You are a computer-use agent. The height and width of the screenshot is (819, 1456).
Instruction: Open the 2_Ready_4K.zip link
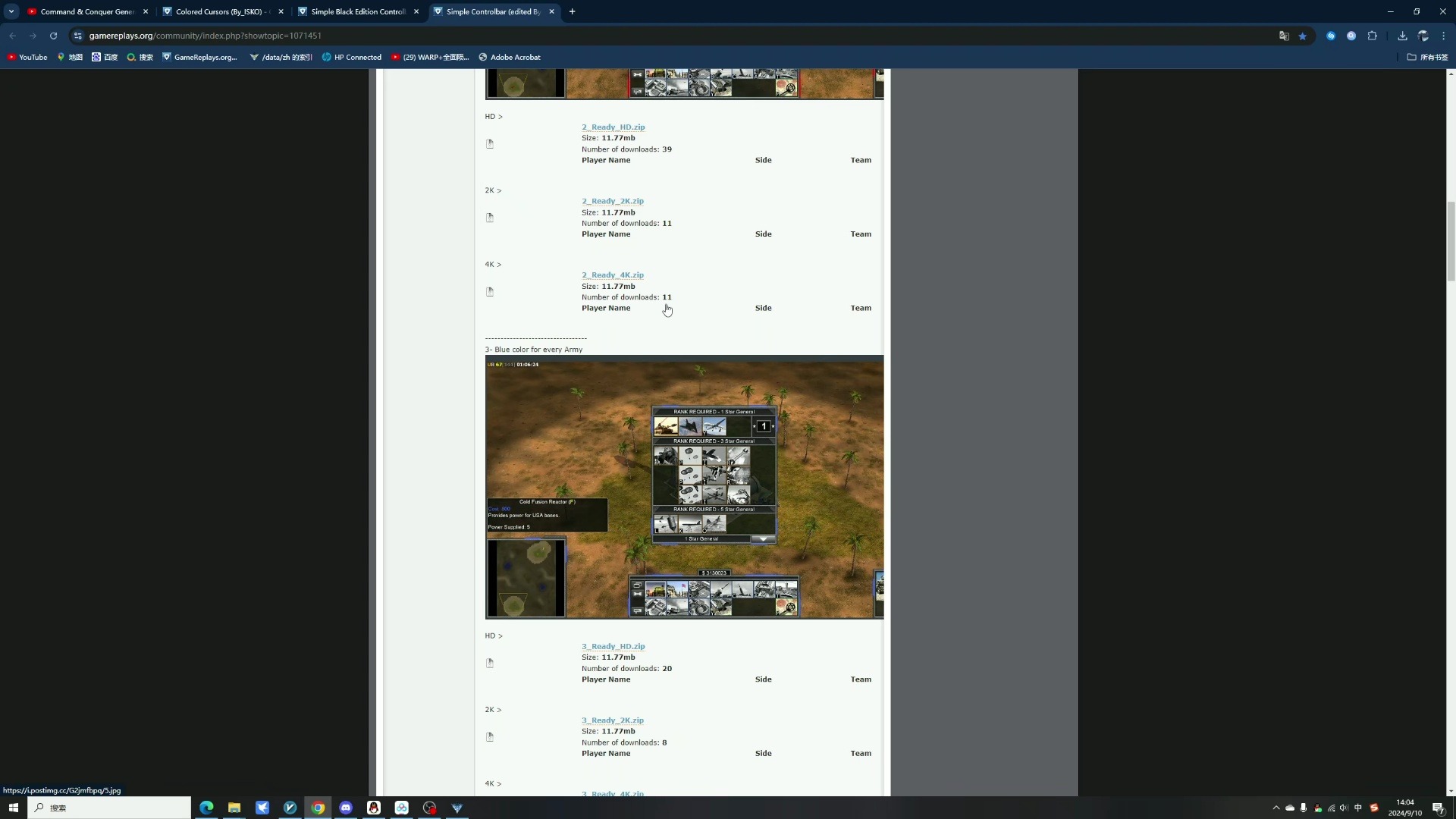click(x=612, y=275)
